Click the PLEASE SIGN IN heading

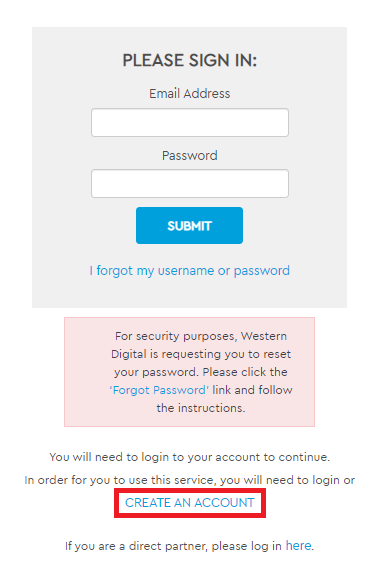point(190,60)
